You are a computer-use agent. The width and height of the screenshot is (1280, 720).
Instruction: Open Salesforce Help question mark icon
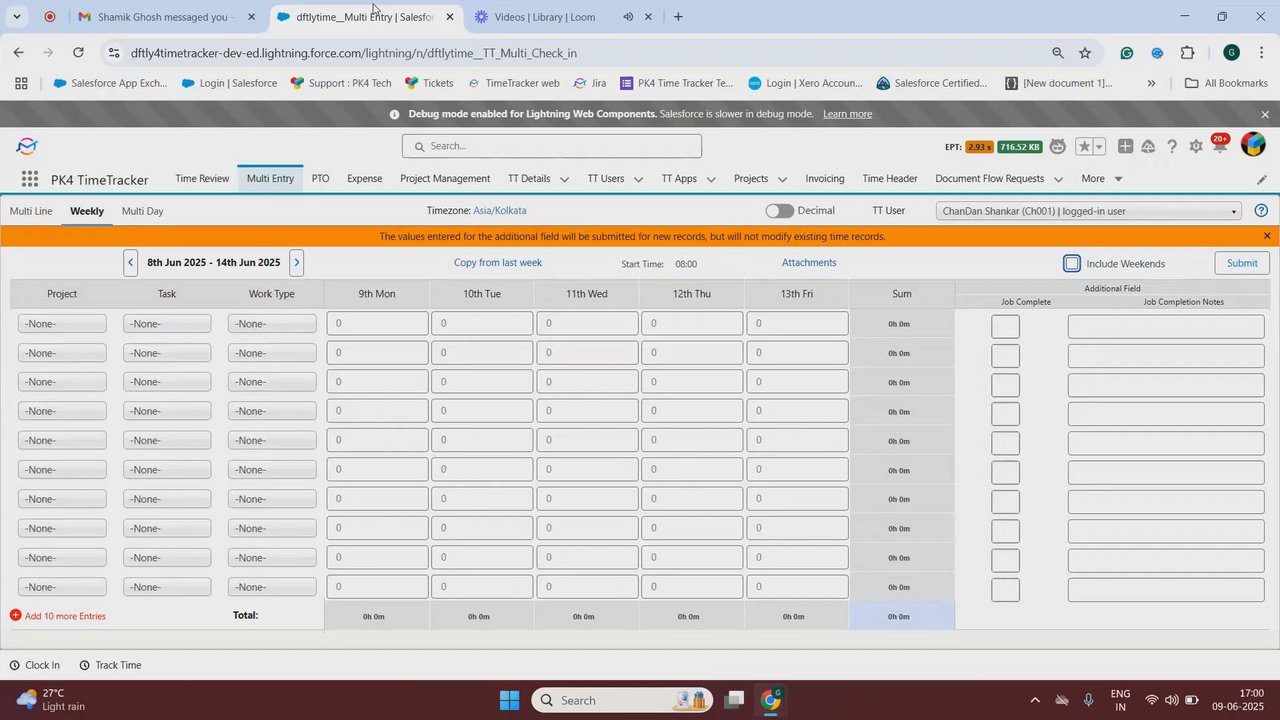click(1172, 147)
